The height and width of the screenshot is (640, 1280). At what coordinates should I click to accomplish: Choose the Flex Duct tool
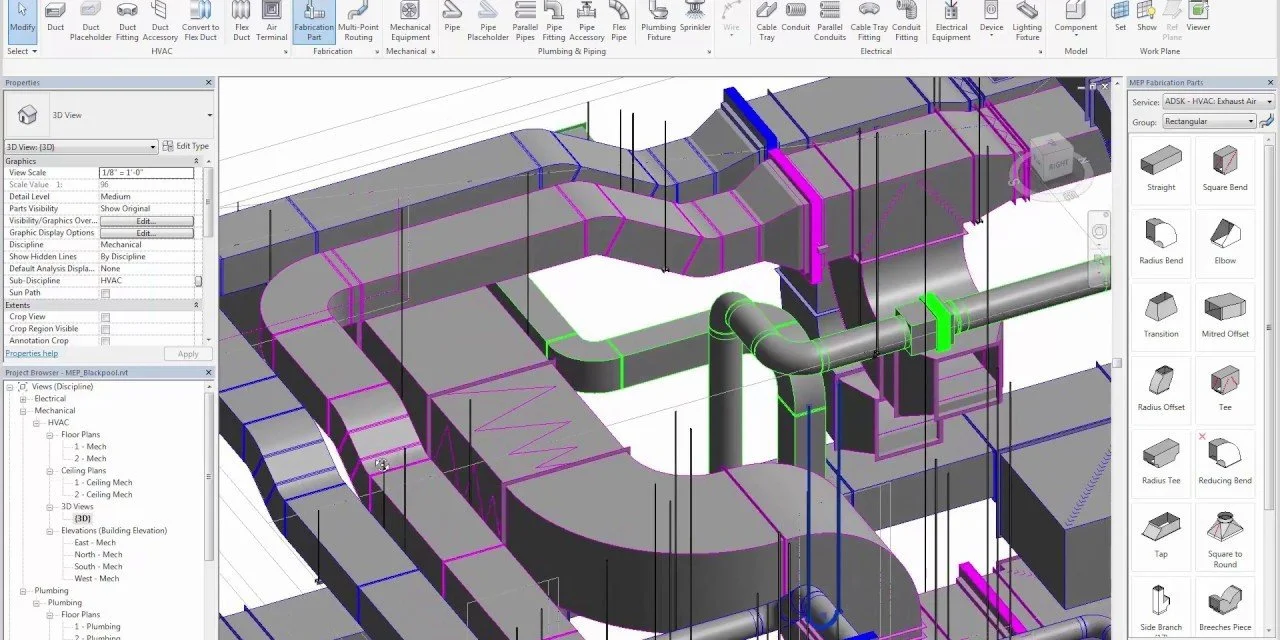click(x=242, y=20)
